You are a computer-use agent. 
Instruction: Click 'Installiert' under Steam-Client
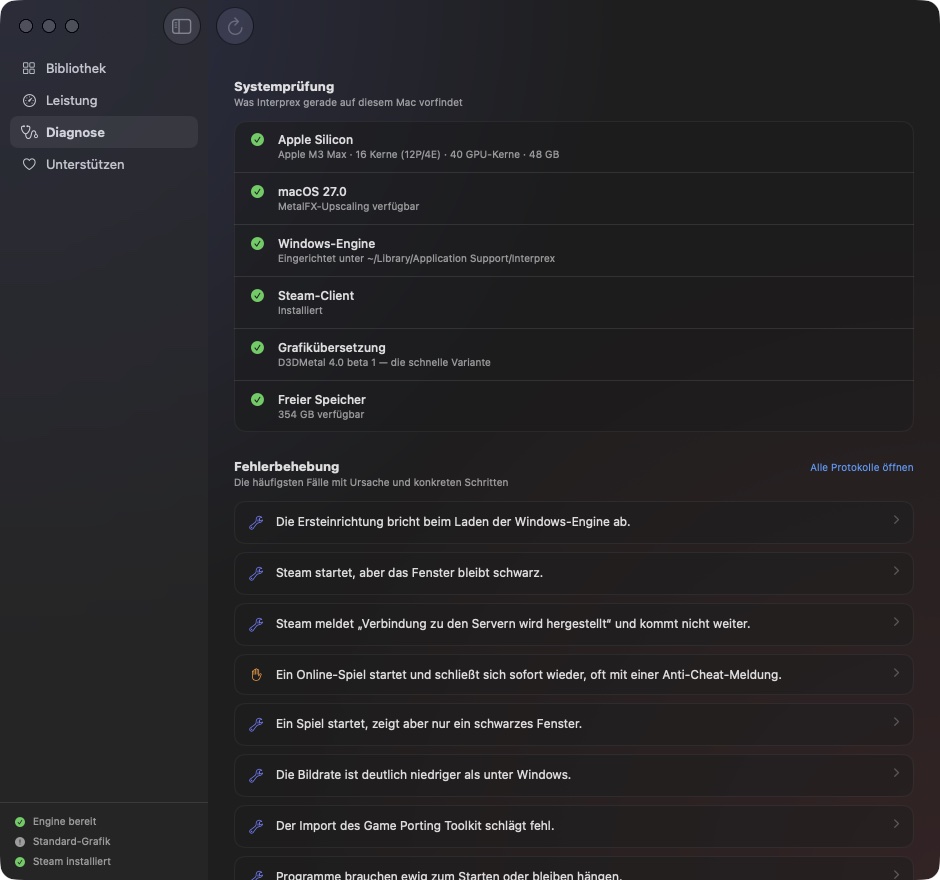pos(300,311)
